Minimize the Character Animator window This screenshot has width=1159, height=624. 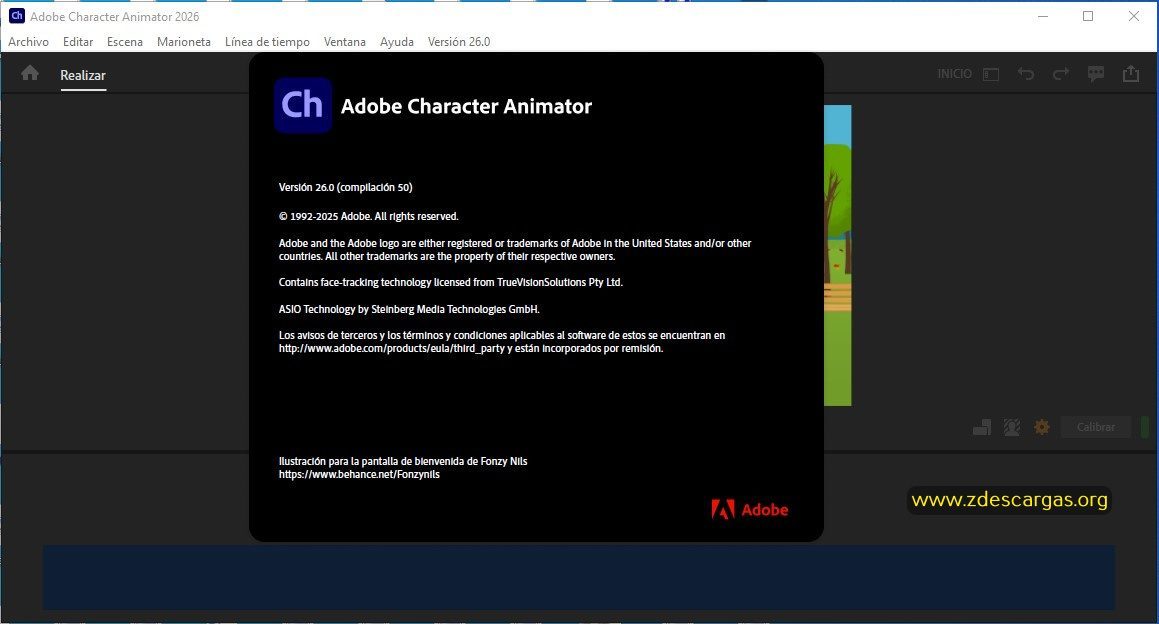pyautogui.click(x=1043, y=16)
